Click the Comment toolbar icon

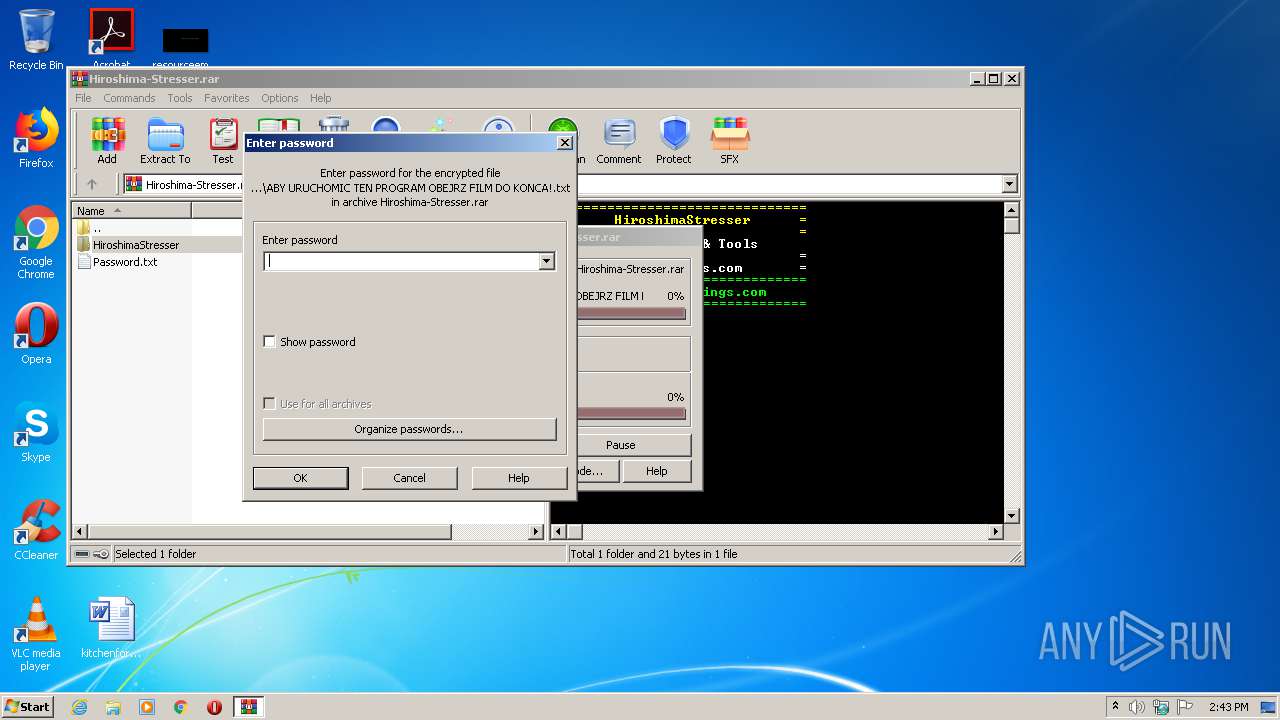coord(619,141)
